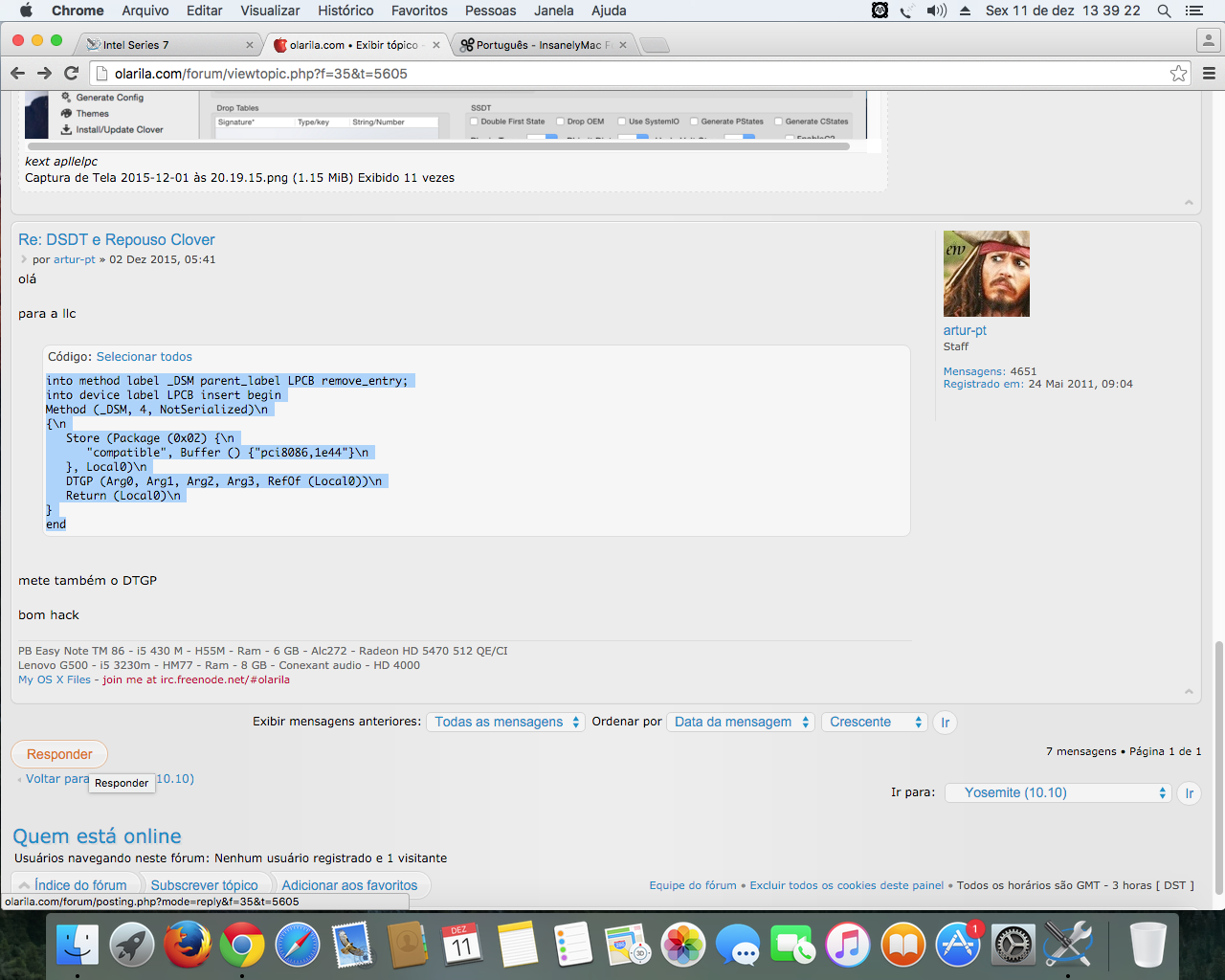Click the Selecionar todos link
Viewport: 1225px width, 980px height.
pos(144,357)
